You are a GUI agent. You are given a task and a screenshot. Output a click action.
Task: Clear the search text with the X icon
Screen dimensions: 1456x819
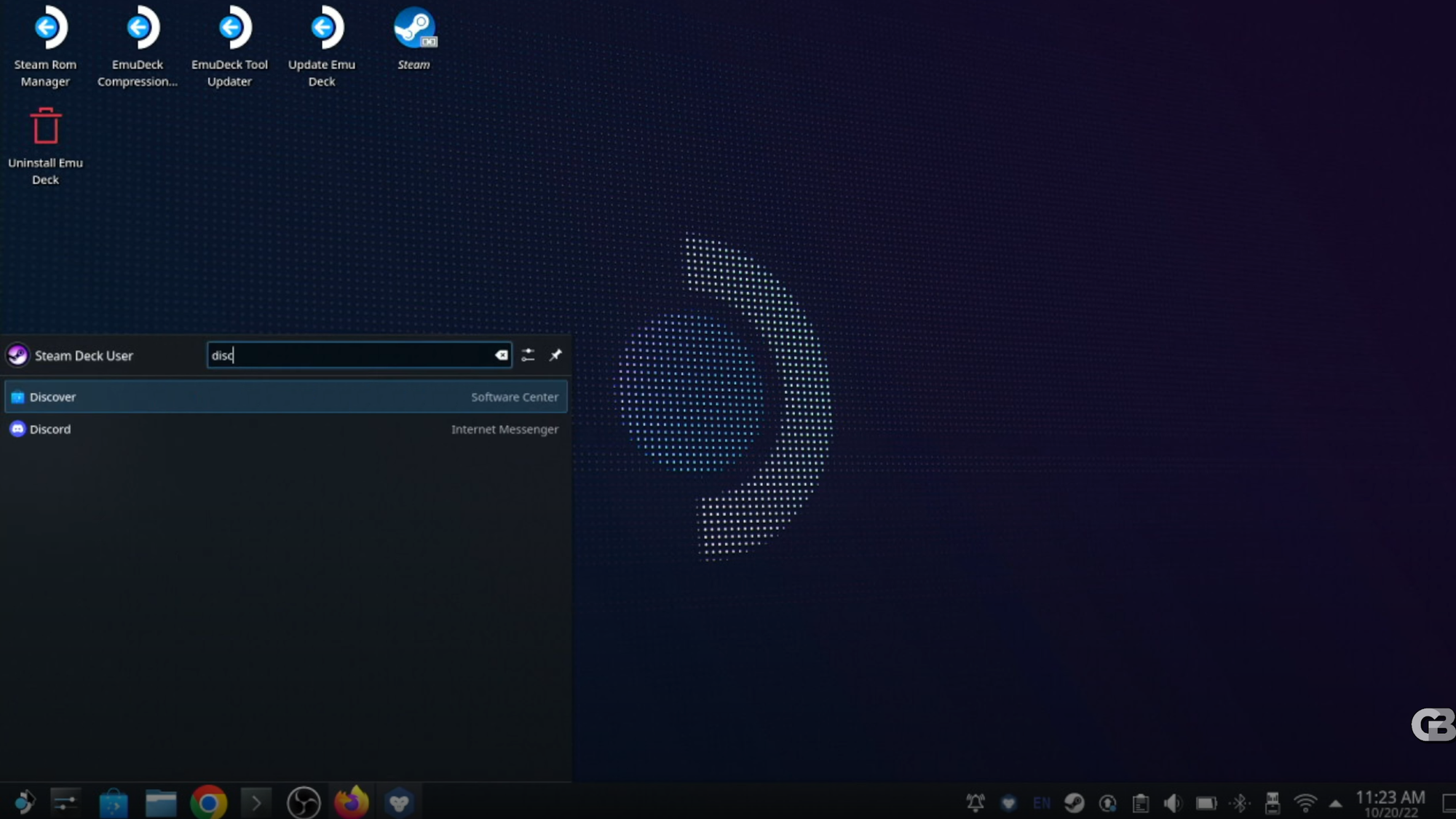[x=502, y=355]
